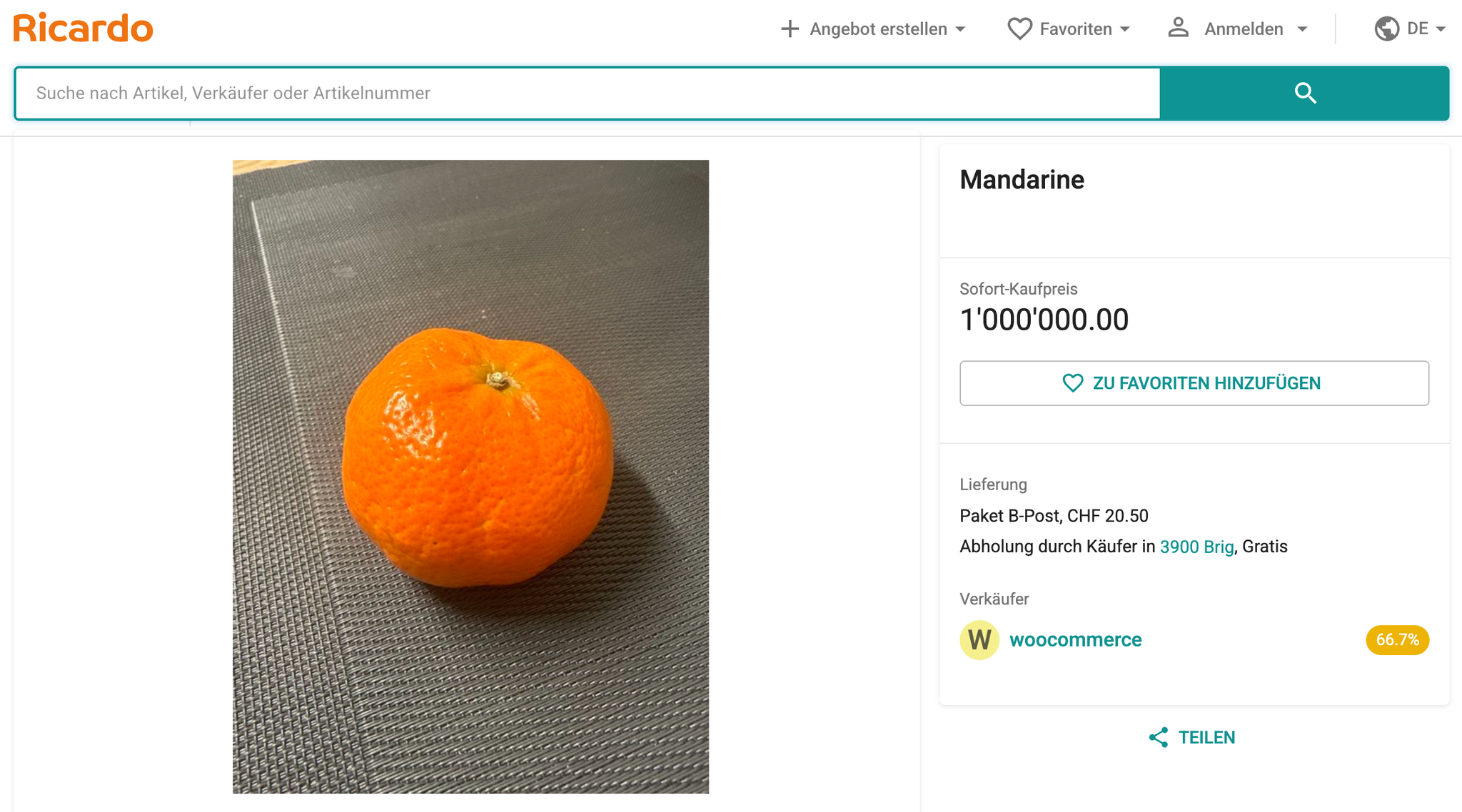Open the DE language dropdown arrow
The height and width of the screenshot is (812, 1462).
click(1441, 29)
